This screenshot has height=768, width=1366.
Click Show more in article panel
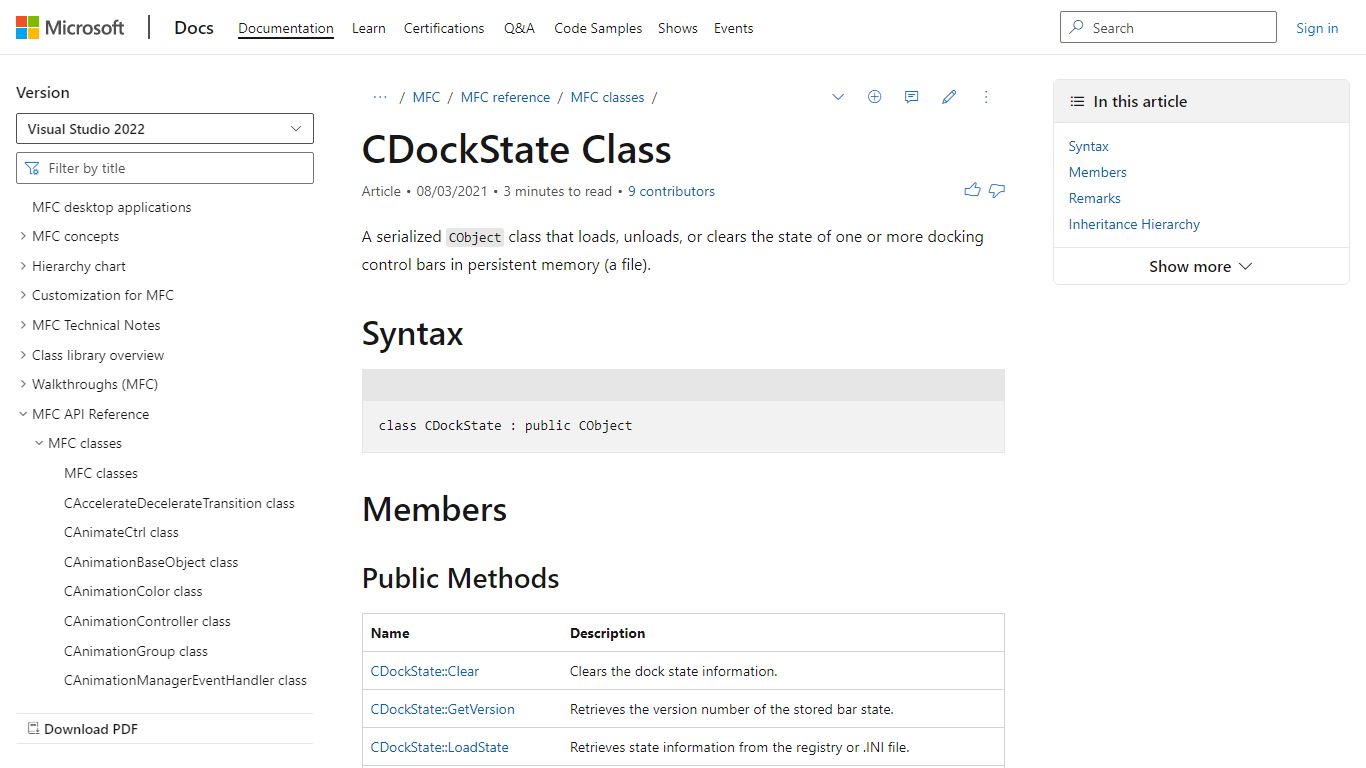[x=1201, y=266]
